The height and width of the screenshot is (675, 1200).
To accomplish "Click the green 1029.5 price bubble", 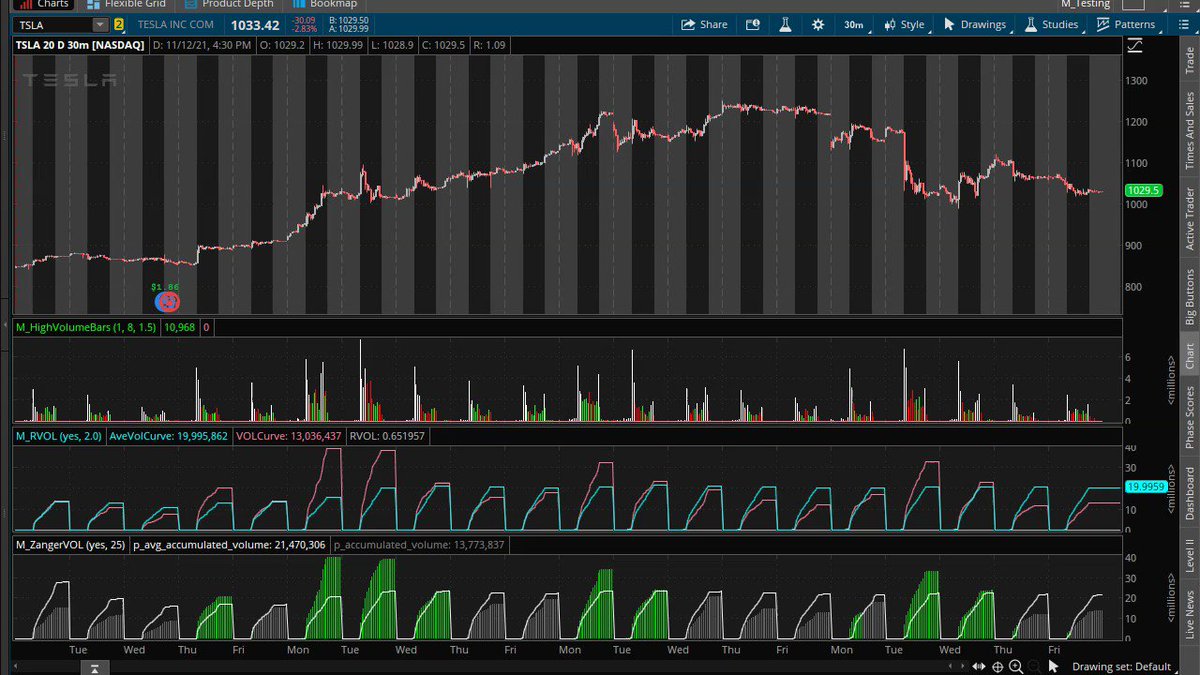I will 1142,191.
